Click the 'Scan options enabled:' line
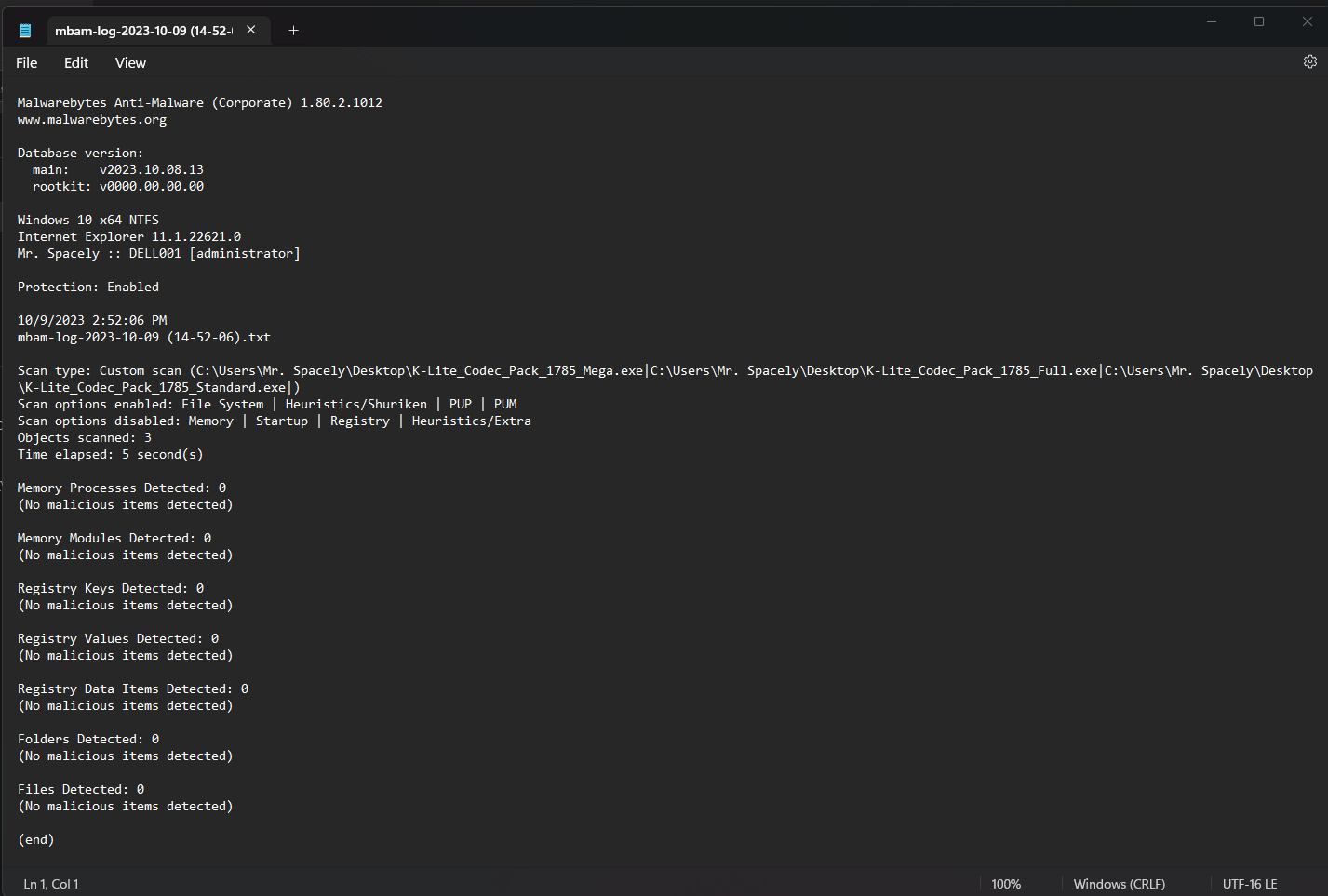Image resolution: width=1328 pixels, height=896 pixels. coord(267,404)
